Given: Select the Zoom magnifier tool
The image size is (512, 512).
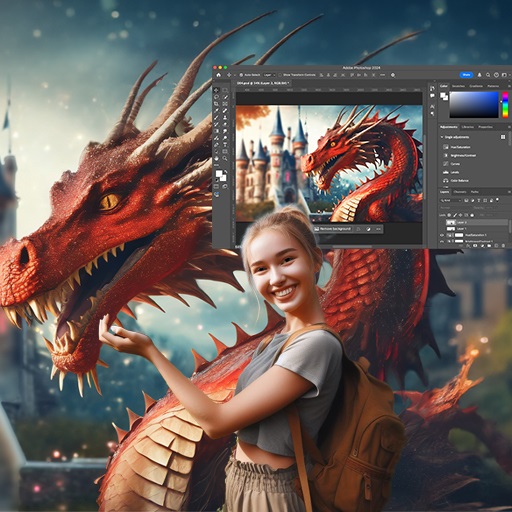Looking at the screenshot, I should (x=225, y=158).
